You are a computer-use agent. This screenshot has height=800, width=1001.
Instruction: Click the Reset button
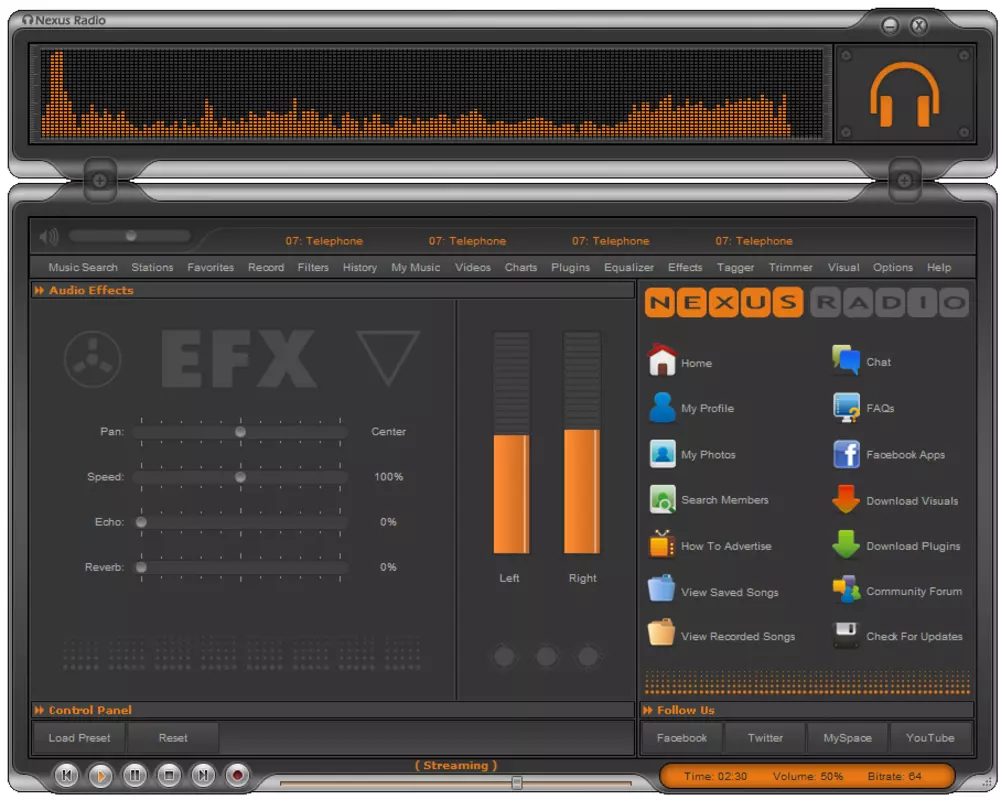pyautogui.click(x=173, y=738)
